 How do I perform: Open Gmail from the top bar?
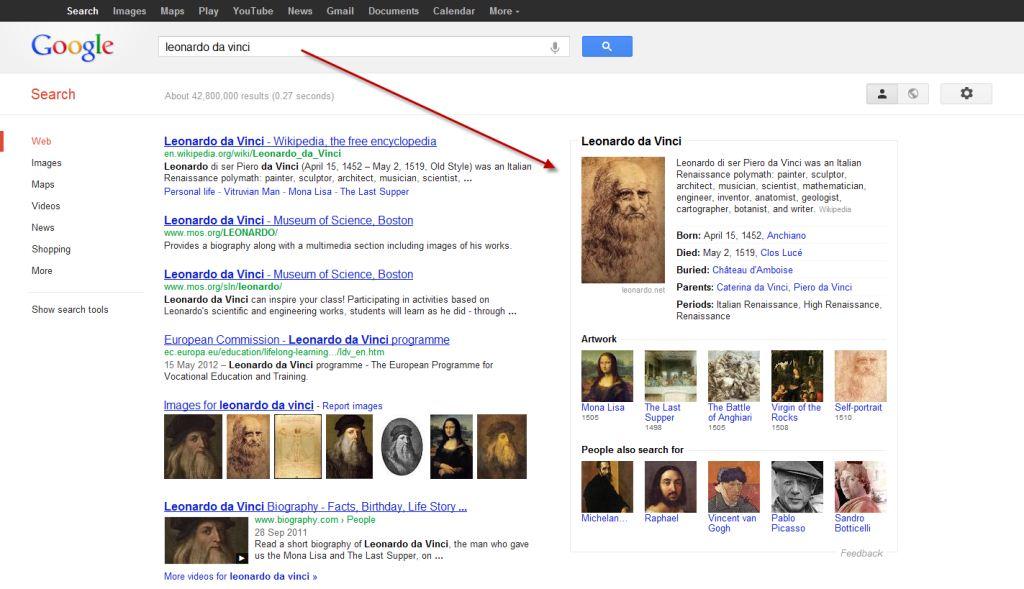[340, 11]
